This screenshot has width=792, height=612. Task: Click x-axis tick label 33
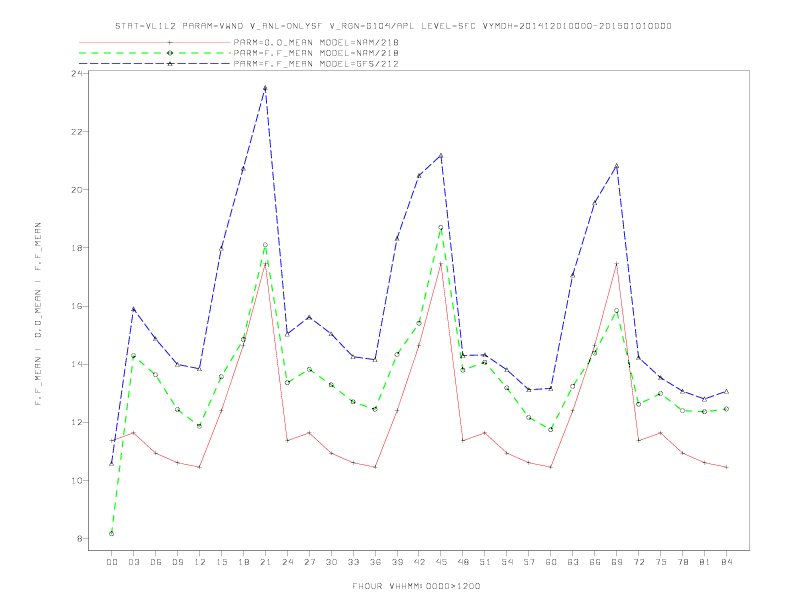[x=353, y=562]
